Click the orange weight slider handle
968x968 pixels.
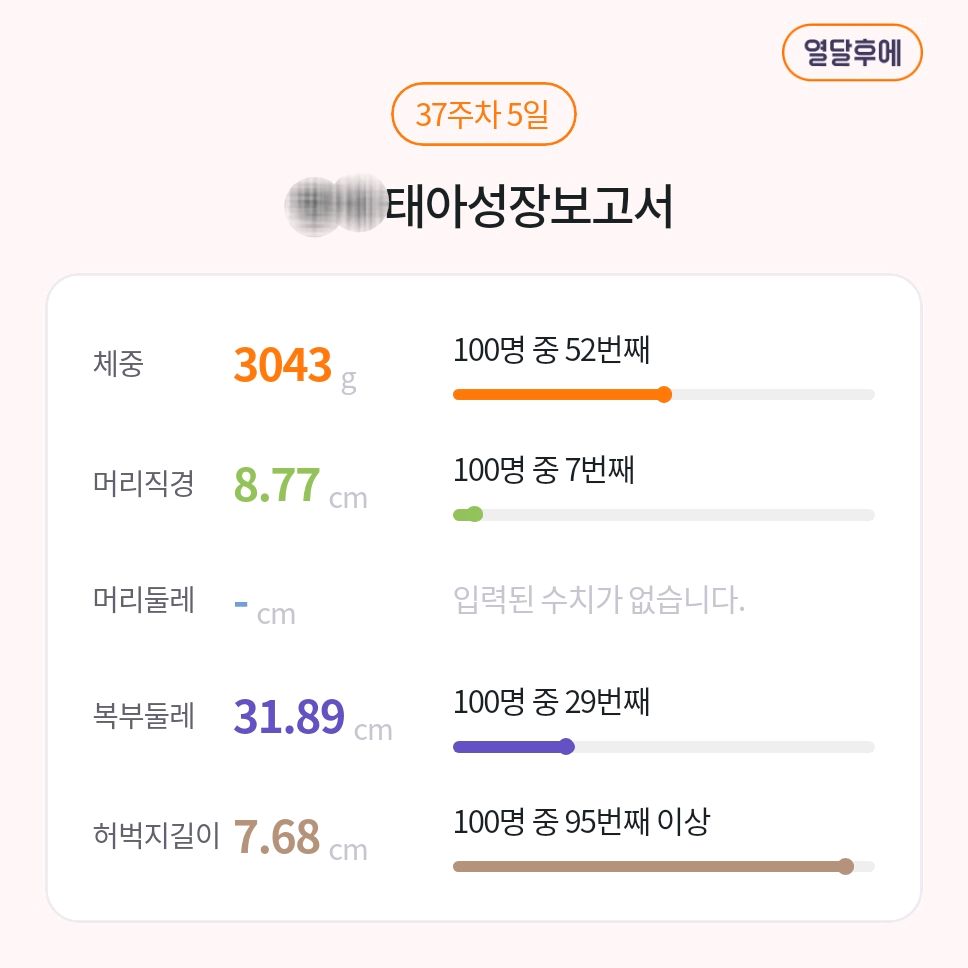[x=664, y=394]
